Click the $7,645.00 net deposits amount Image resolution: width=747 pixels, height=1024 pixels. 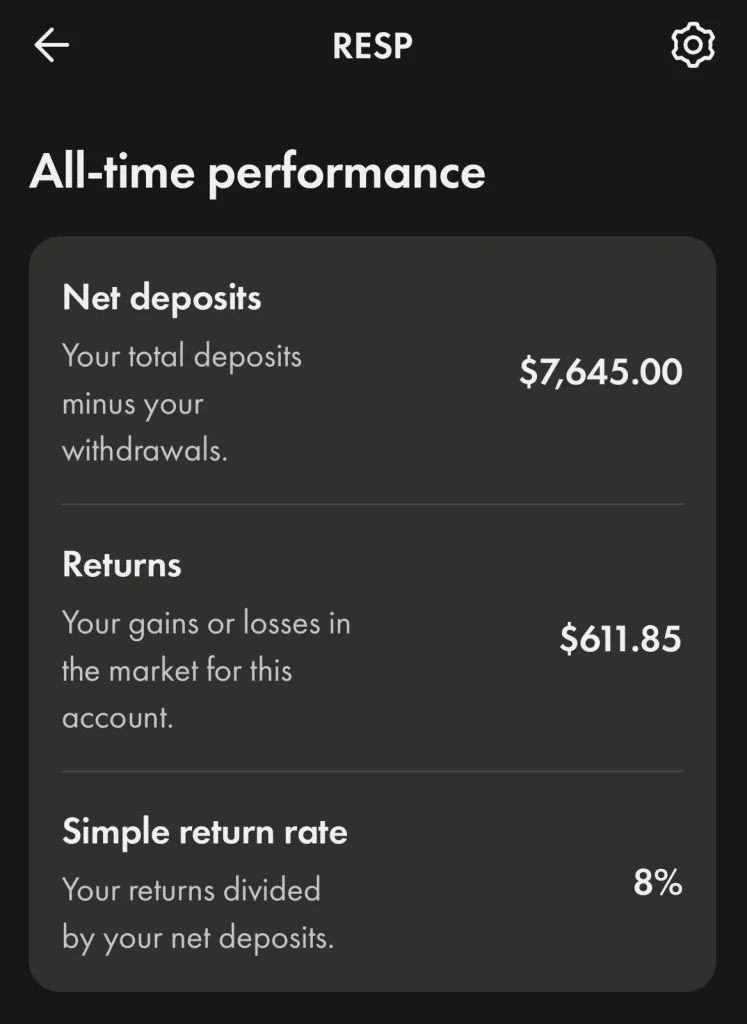[x=600, y=372]
